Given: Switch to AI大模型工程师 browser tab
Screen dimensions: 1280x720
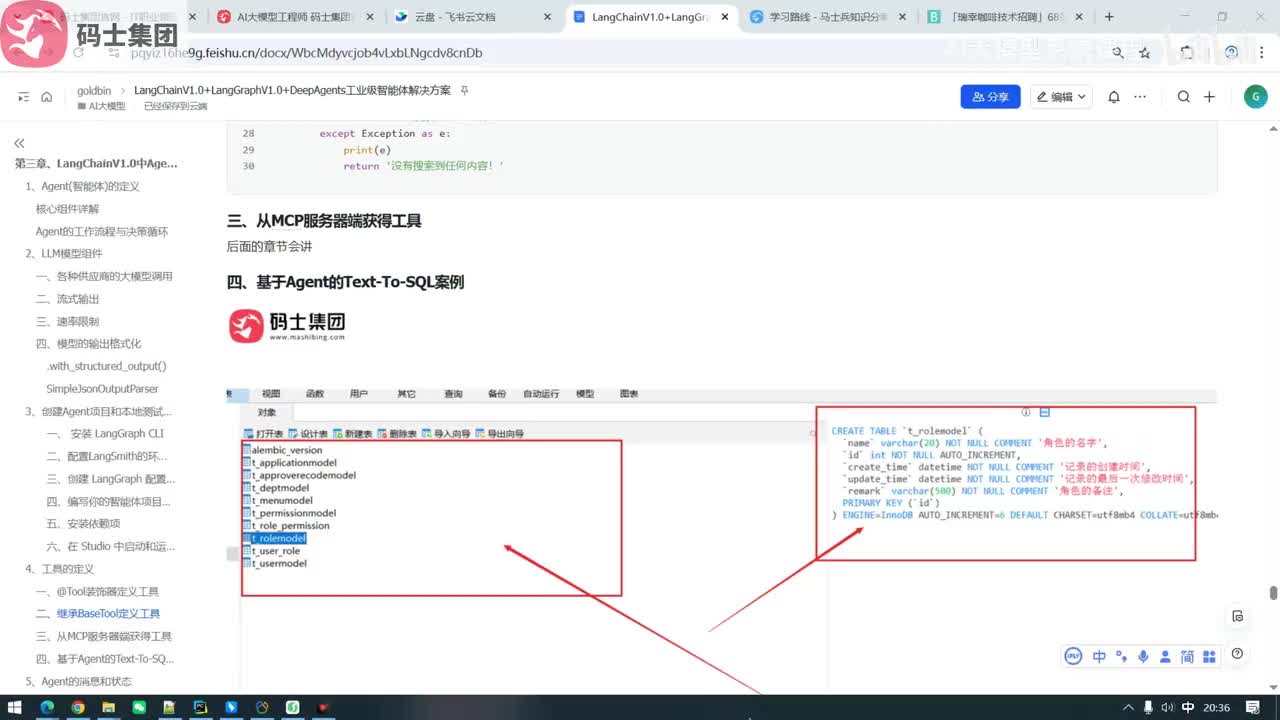Looking at the screenshot, I should coord(295,17).
